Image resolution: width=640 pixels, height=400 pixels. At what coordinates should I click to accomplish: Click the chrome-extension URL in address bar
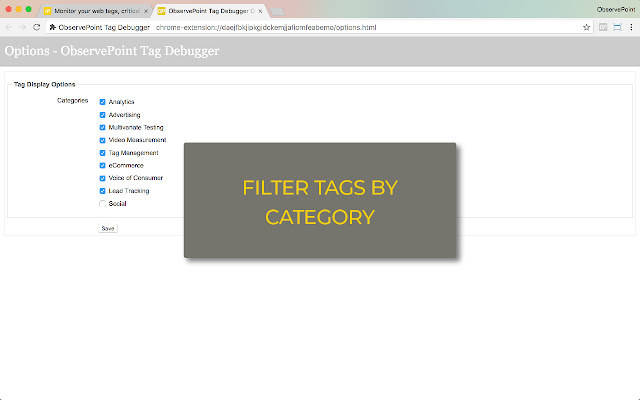[266, 27]
